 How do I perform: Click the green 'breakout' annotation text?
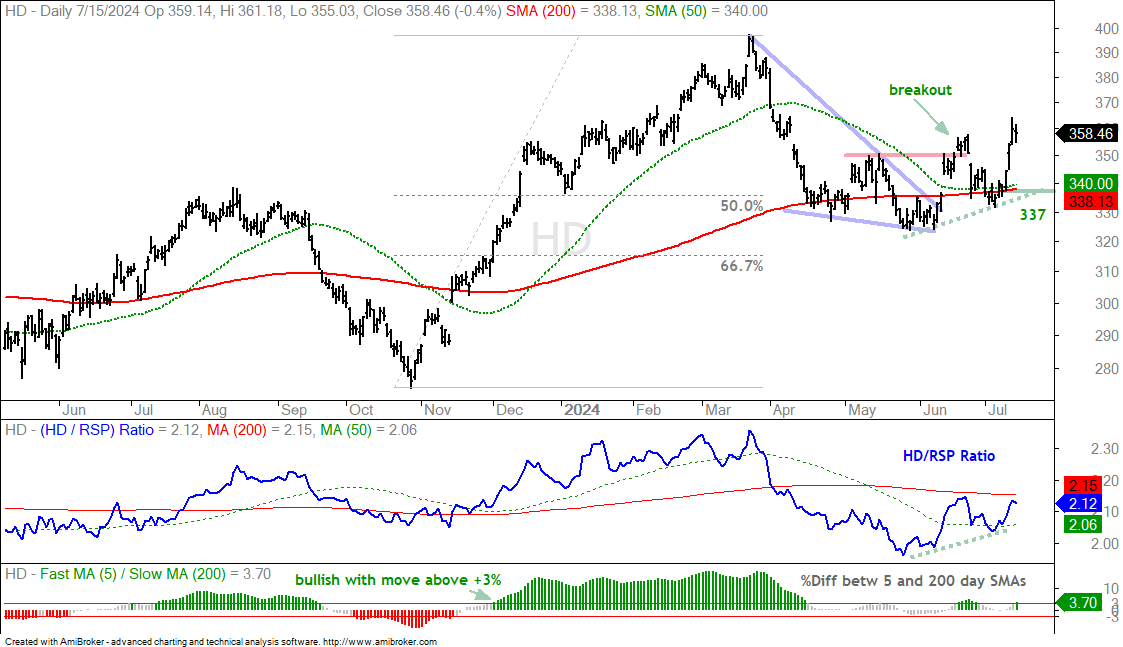tap(920, 90)
